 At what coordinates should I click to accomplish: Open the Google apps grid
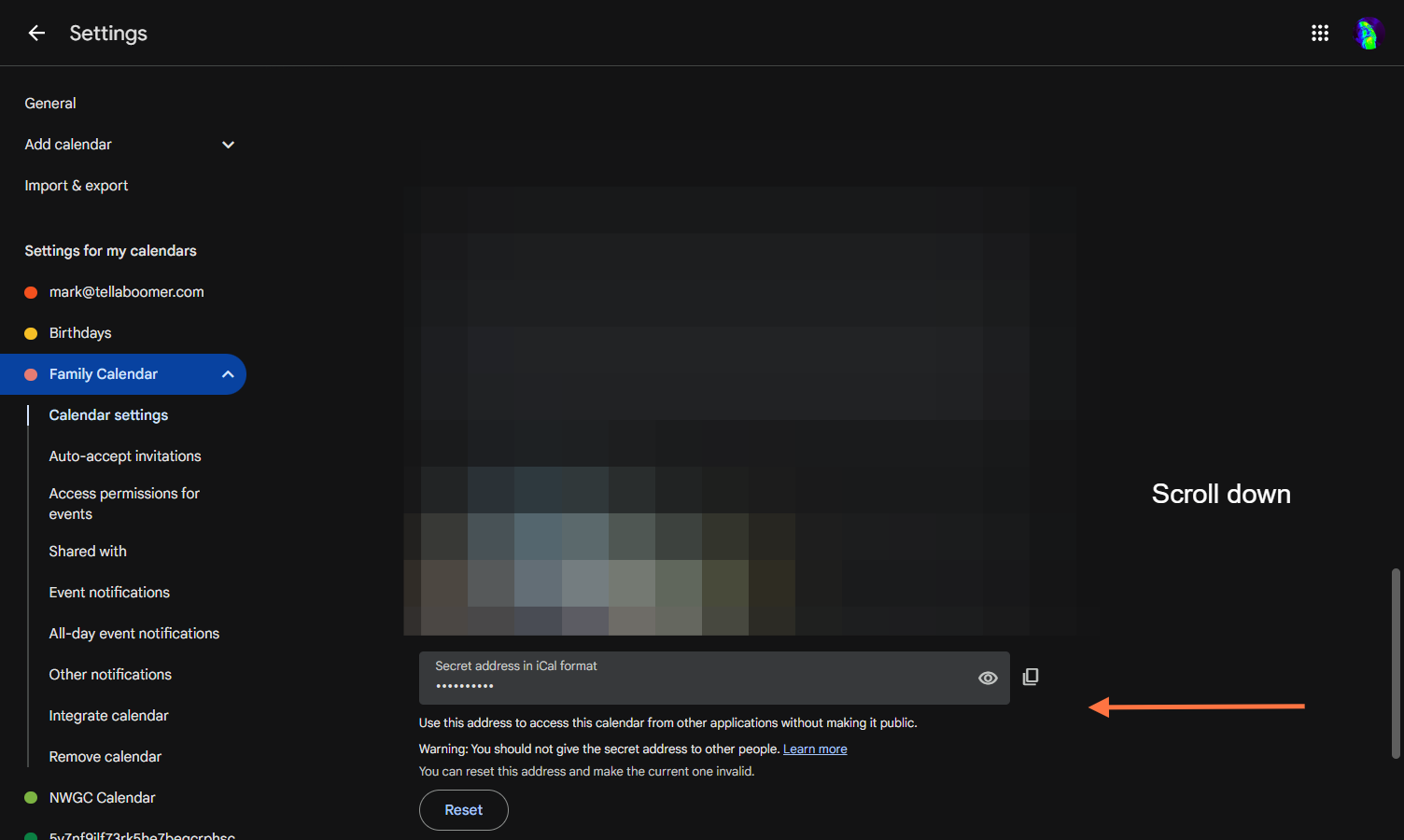pos(1320,33)
